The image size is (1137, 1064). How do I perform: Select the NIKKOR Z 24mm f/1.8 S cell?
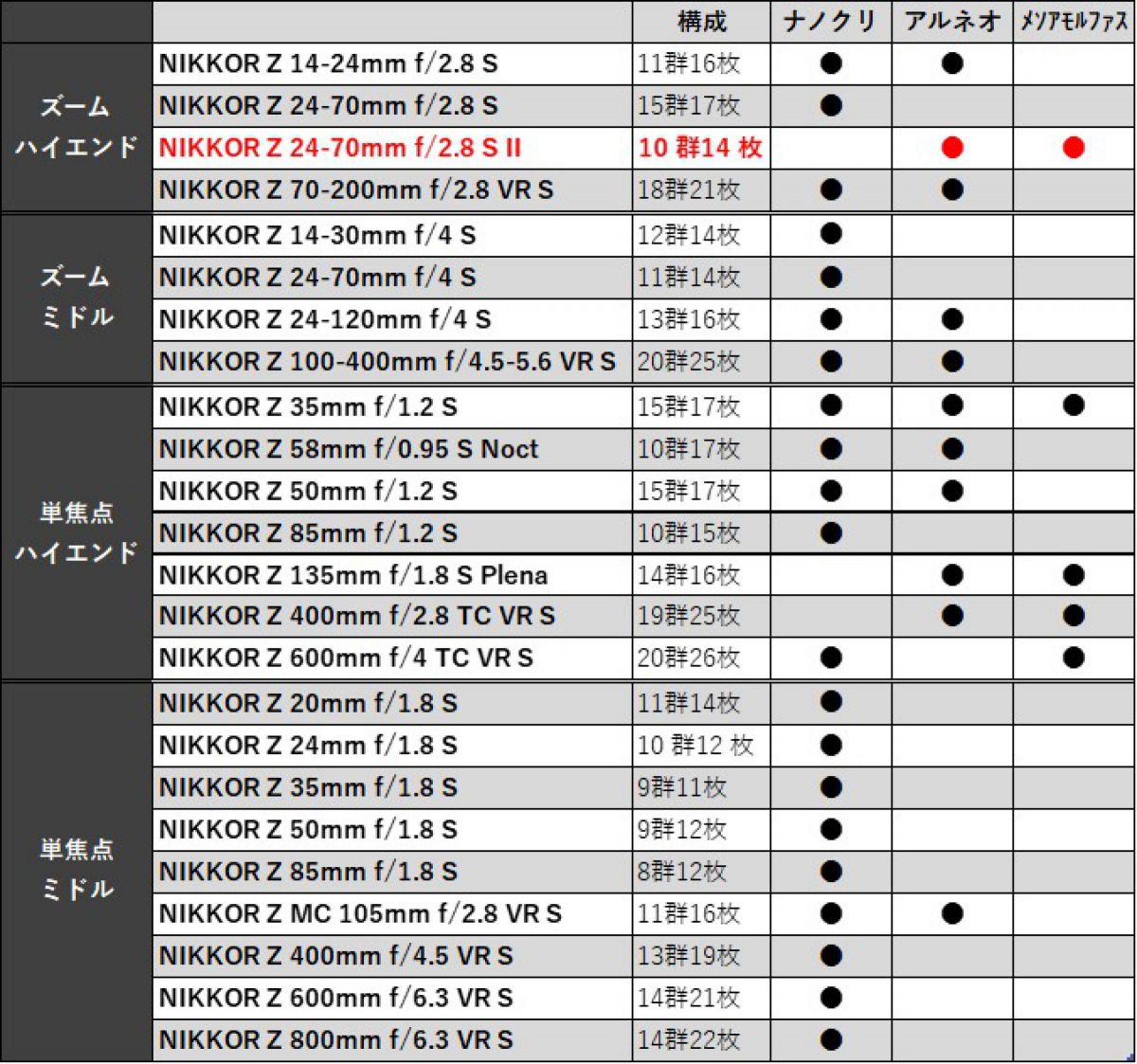(x=392, y=746)
